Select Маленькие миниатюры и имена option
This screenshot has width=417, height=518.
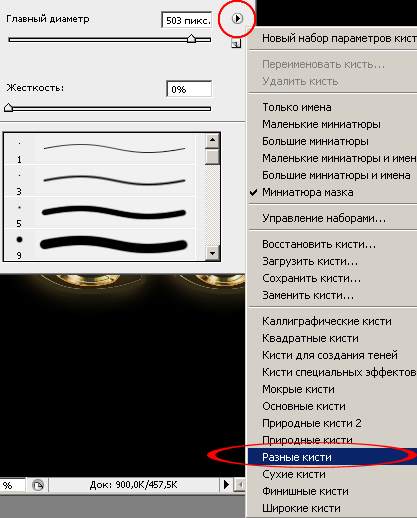coord(333,158)
